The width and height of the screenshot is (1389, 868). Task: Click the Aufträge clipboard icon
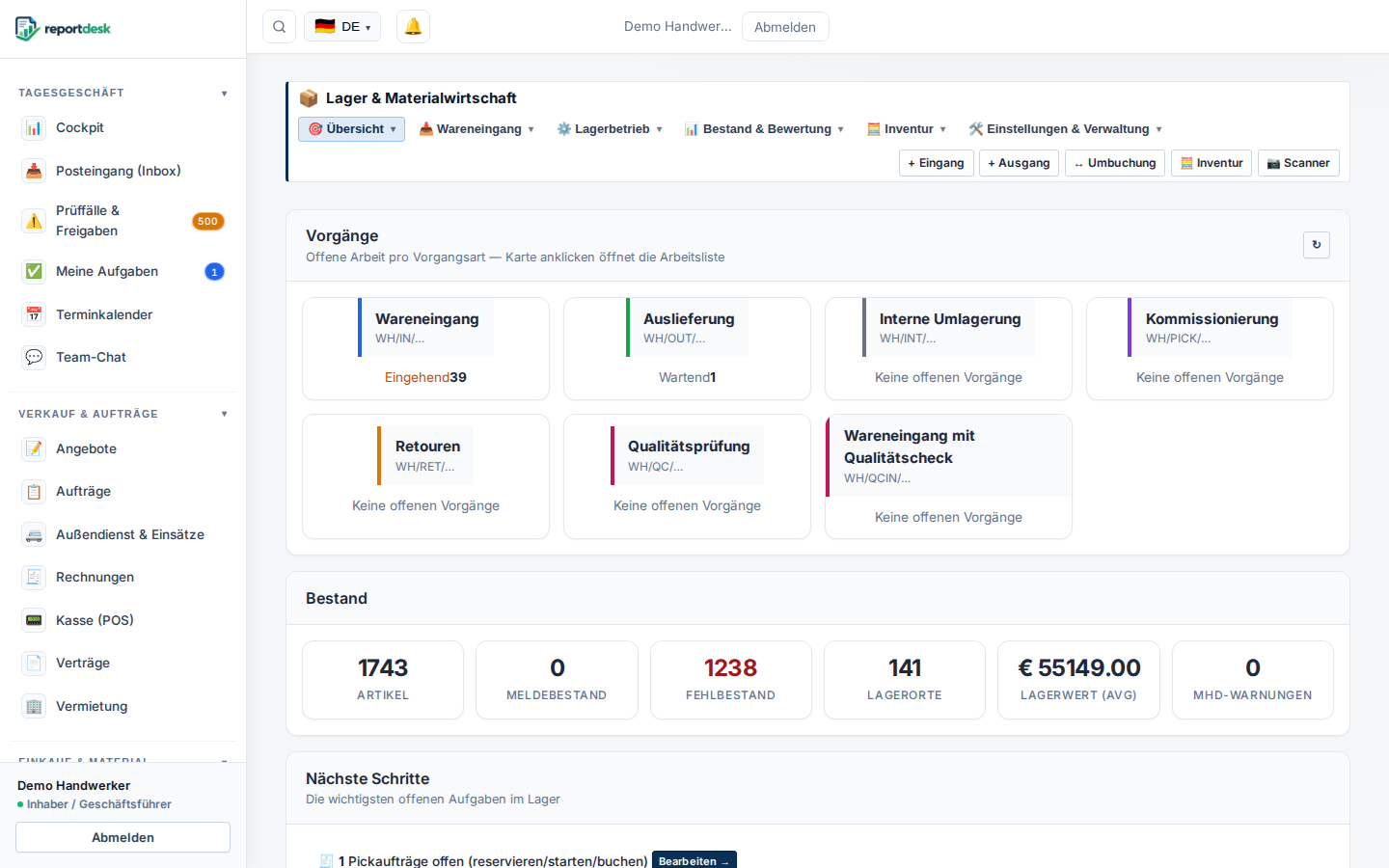pos(34,492)
